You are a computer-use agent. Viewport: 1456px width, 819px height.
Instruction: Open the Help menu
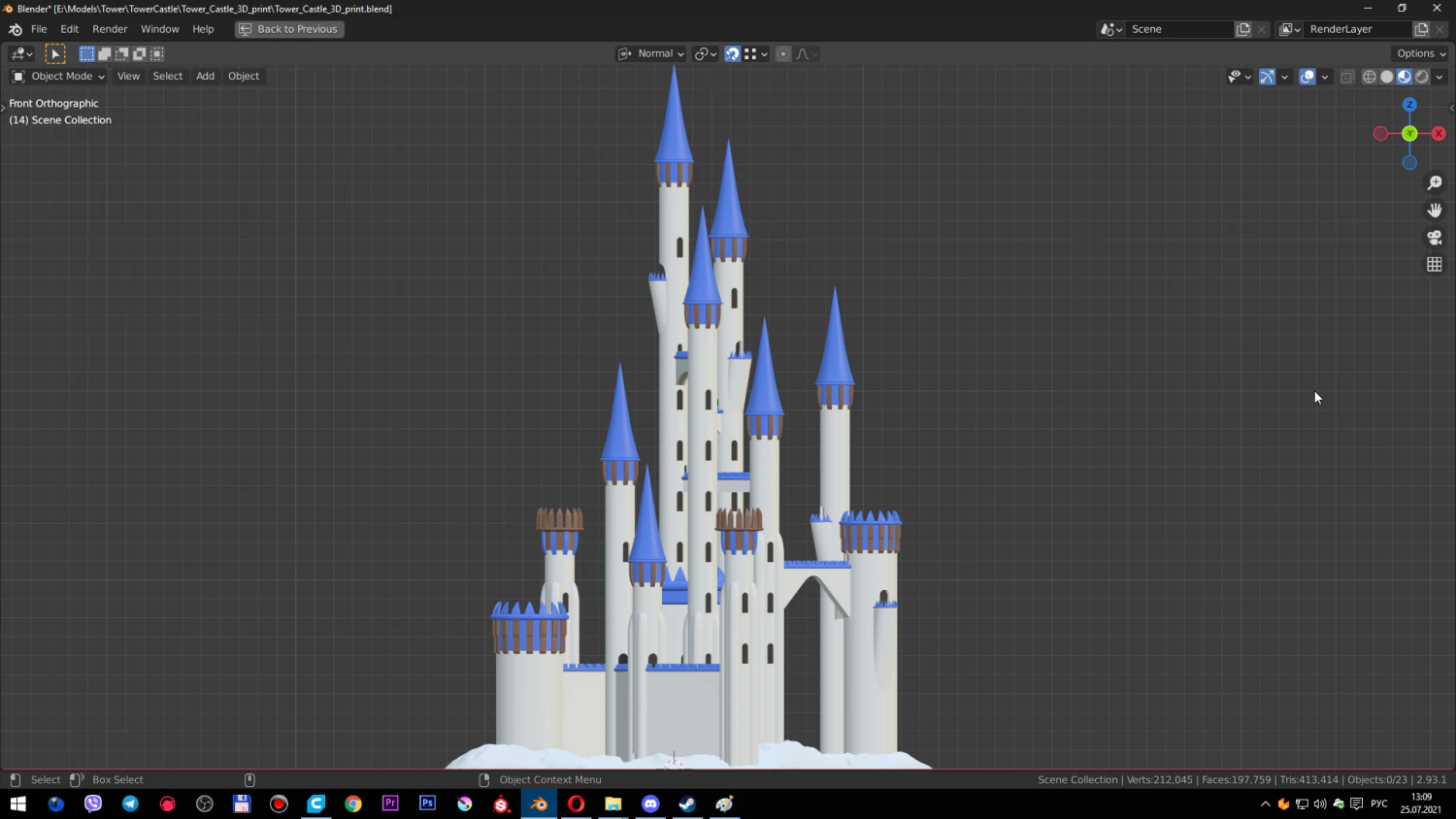[x=203, y=29]
